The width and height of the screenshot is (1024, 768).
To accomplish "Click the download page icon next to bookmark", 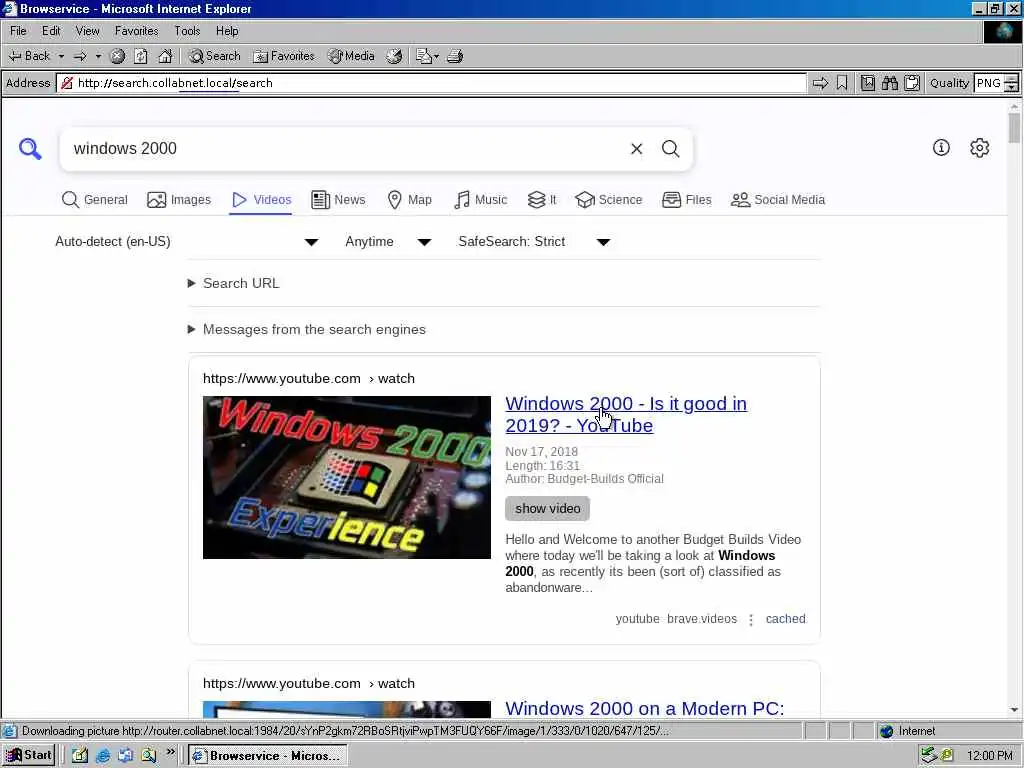I will (868, 83).
